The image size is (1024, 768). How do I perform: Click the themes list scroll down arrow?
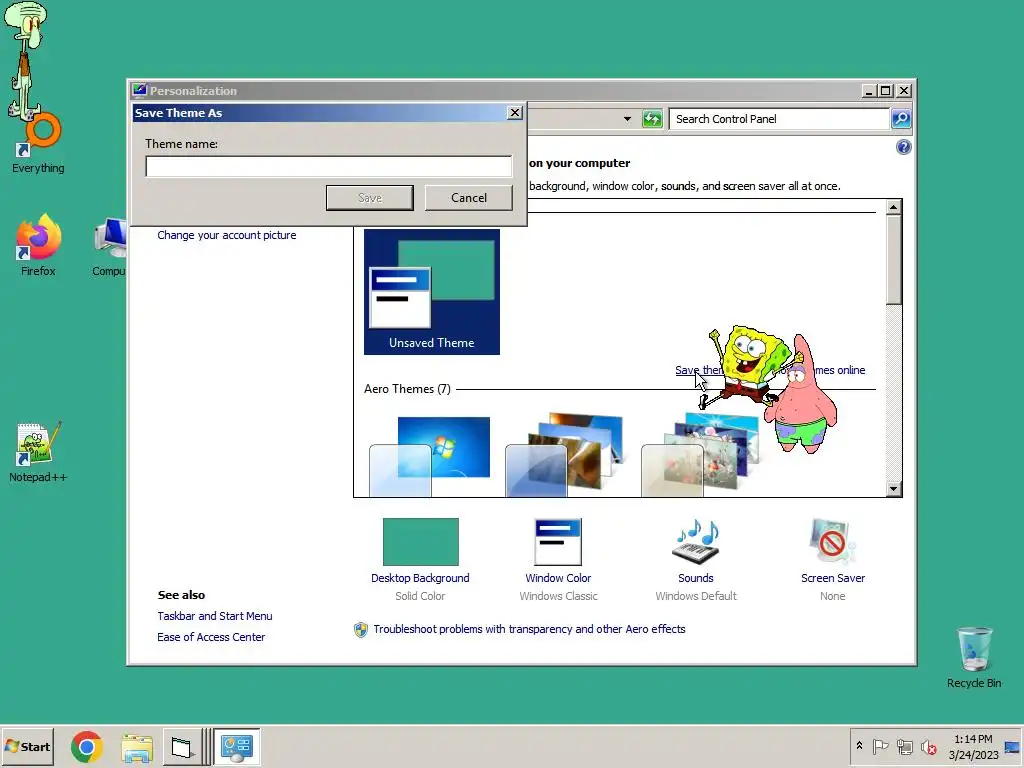(x=893, y=488)
